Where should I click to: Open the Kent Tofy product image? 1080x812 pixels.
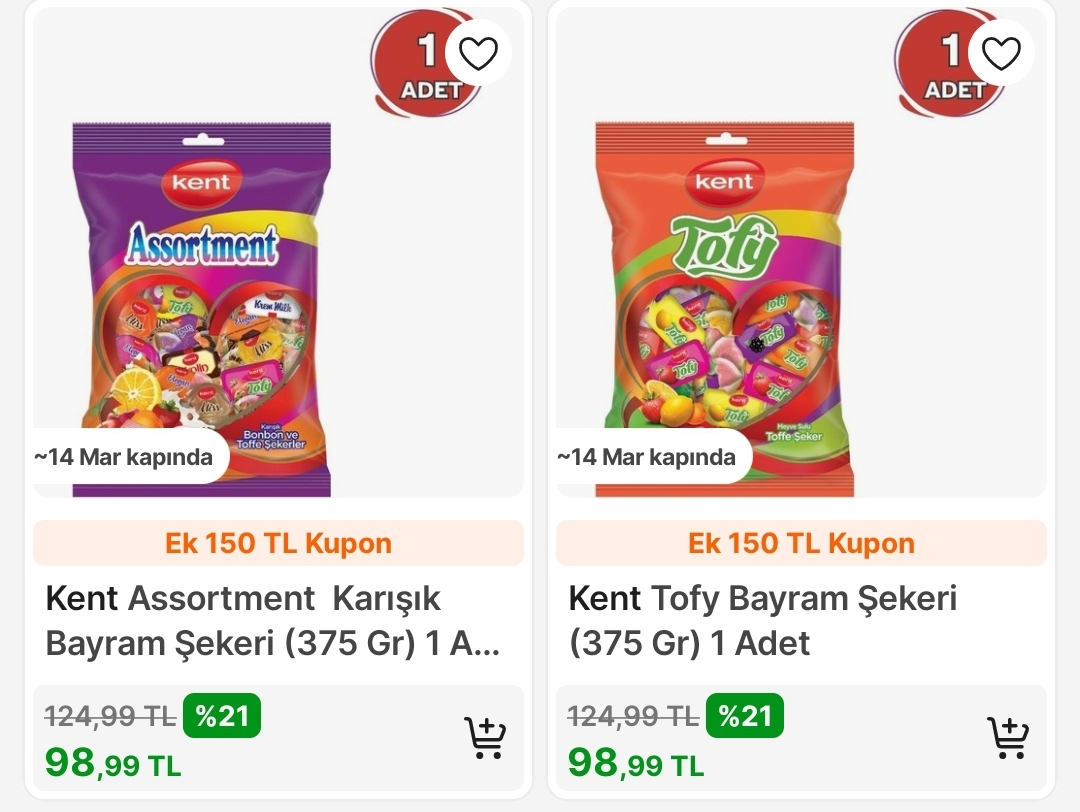click(725, 309)
